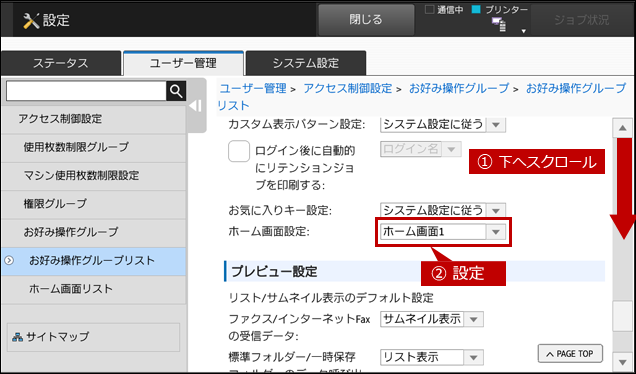The image size is (636, 374).
Task: Open カスタム表示パターン設定 dropdown
Action: point(443,124)
